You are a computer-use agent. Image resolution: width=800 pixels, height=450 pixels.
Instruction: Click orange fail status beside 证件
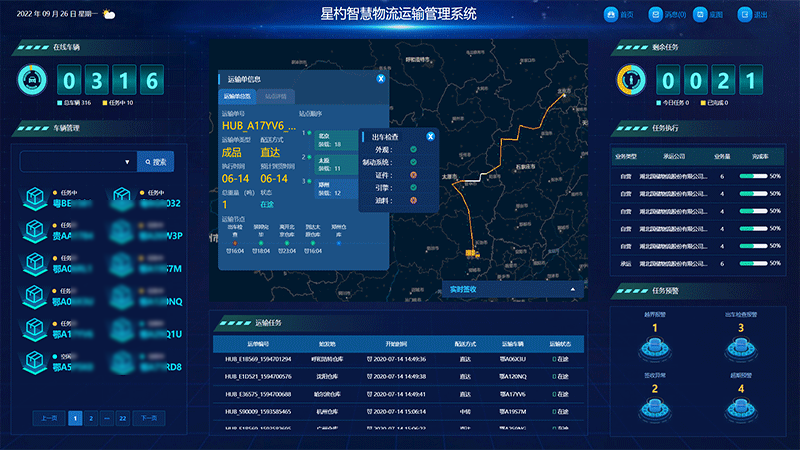click(413, 173)
